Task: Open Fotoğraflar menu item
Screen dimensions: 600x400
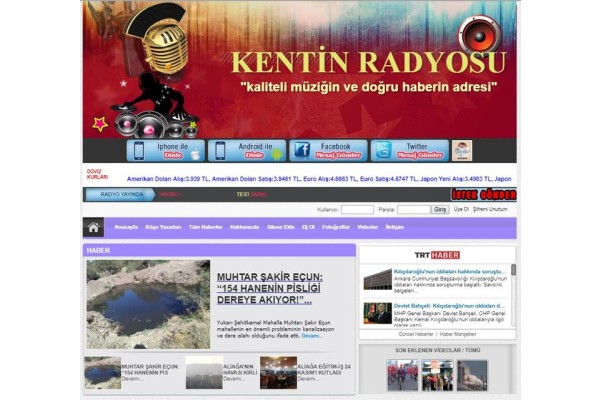Action: pos(336,227)
